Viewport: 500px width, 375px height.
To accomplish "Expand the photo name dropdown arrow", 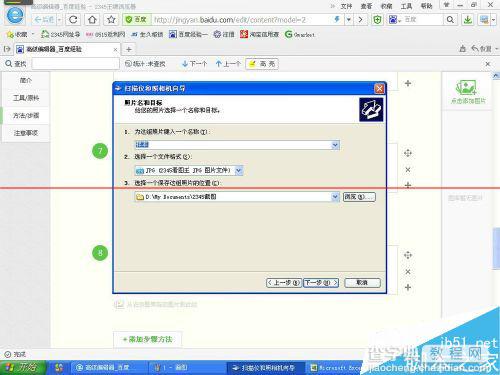I will [335, 145].
